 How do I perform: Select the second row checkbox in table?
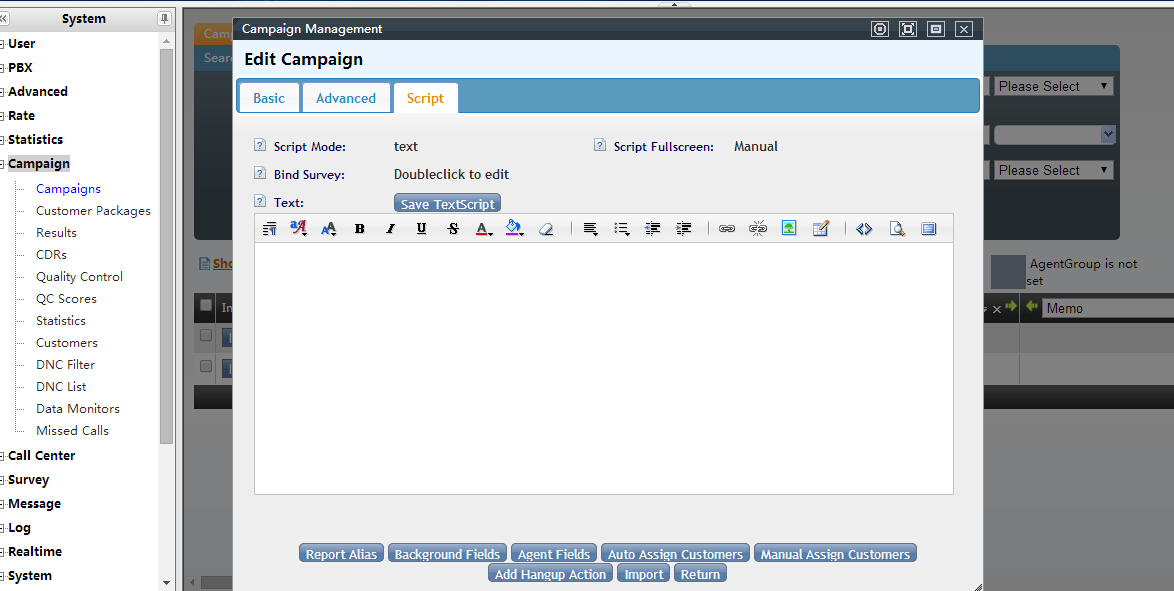click(206, 366)
